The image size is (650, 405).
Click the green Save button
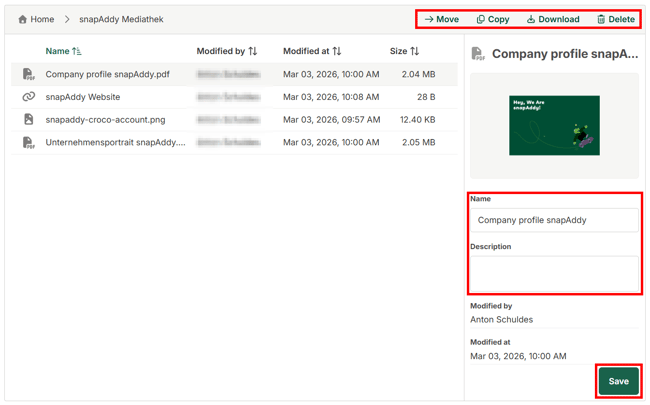tap(618, 381)
